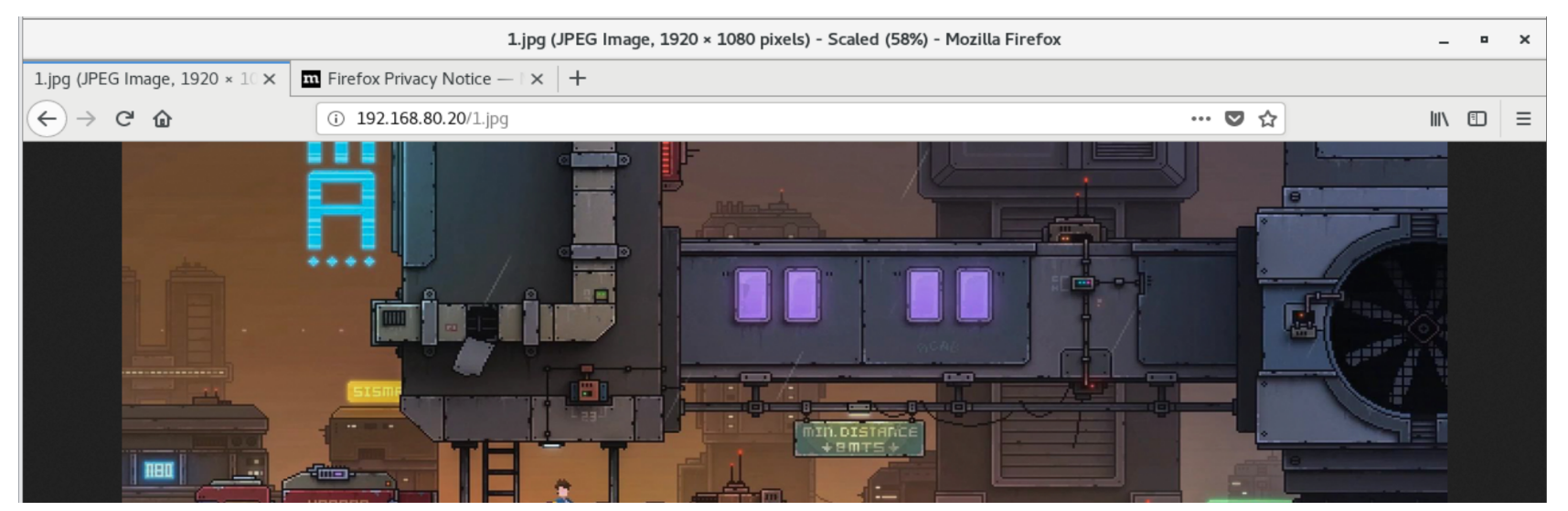Switch to the 1.jpg tab
1568x511 pixels.
(156, 79)
